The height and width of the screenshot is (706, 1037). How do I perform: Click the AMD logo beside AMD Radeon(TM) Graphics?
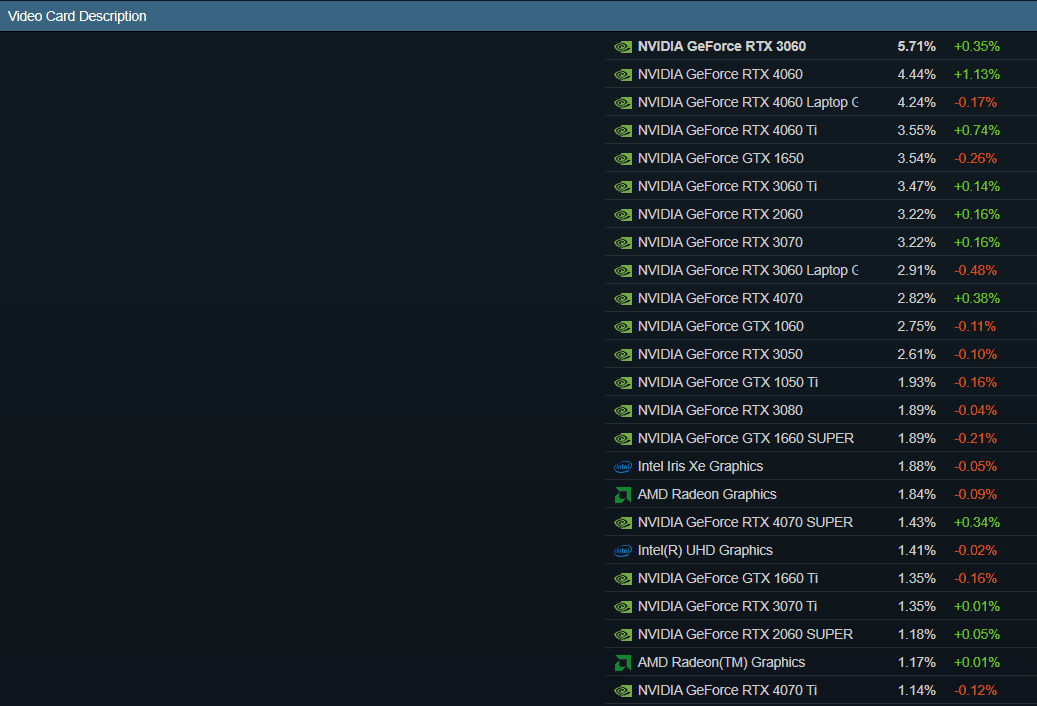click(622, 662)
